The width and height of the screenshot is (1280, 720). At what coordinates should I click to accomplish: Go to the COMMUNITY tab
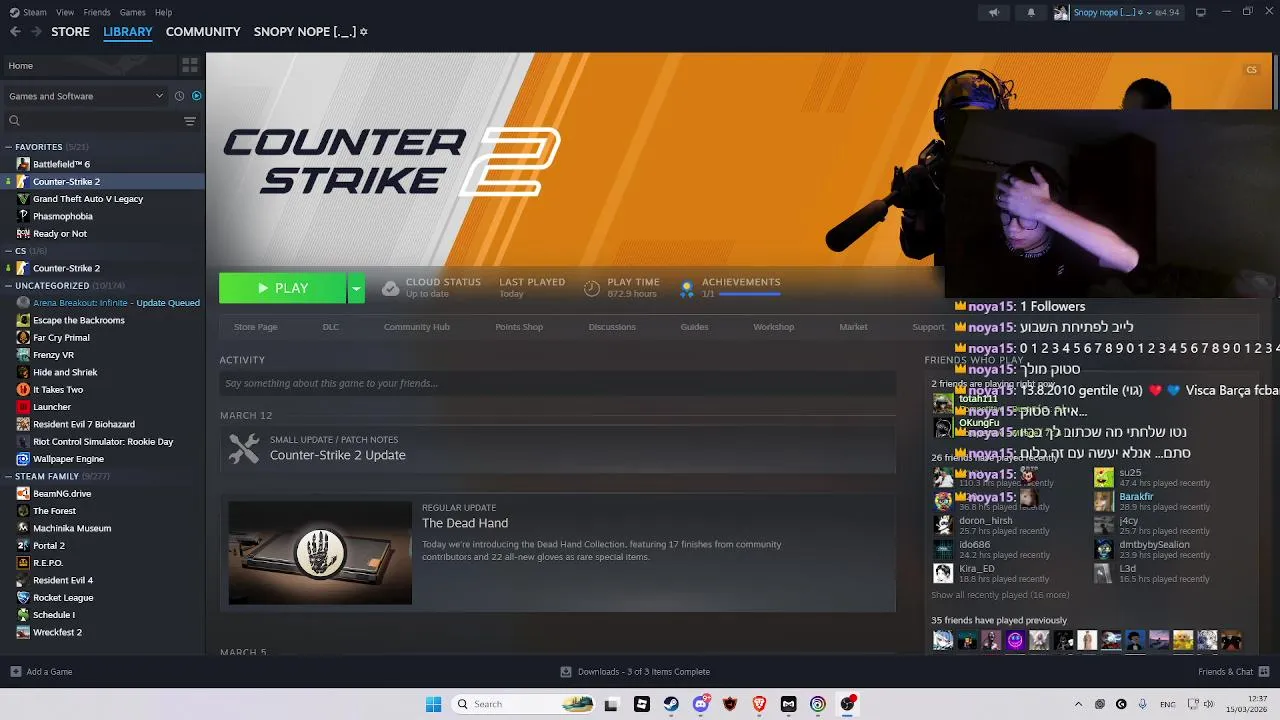[x=203, y=32]
